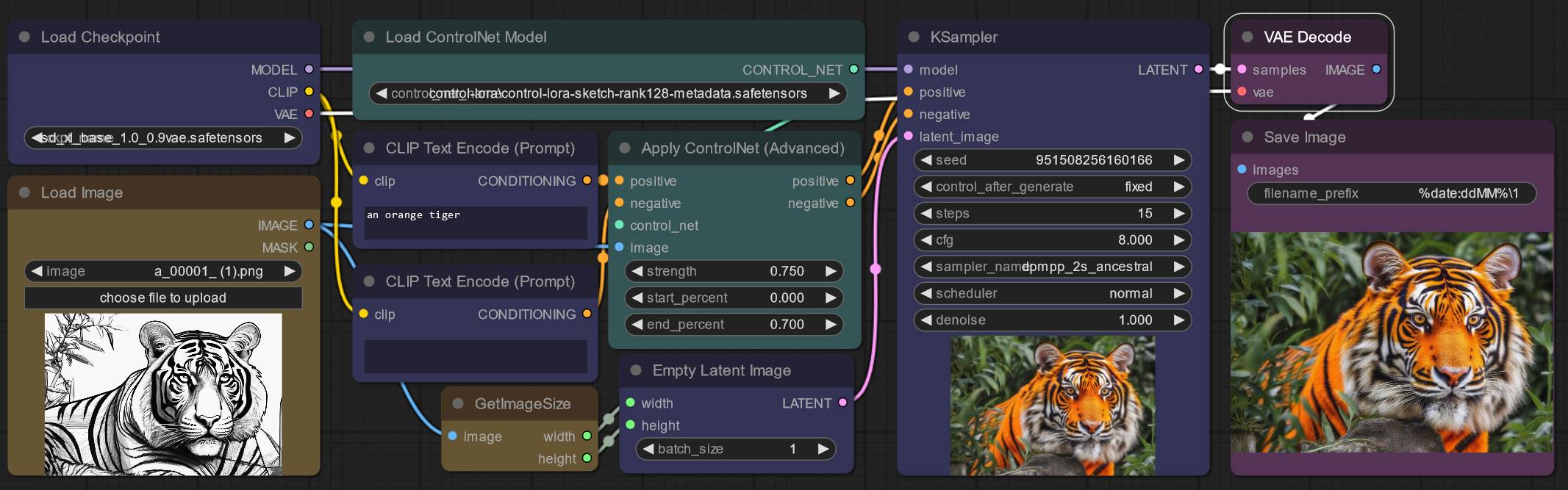This screenshot has height=490, width=1568.
Task: Collapse the Load Image node dot
Action: [24, 192]
